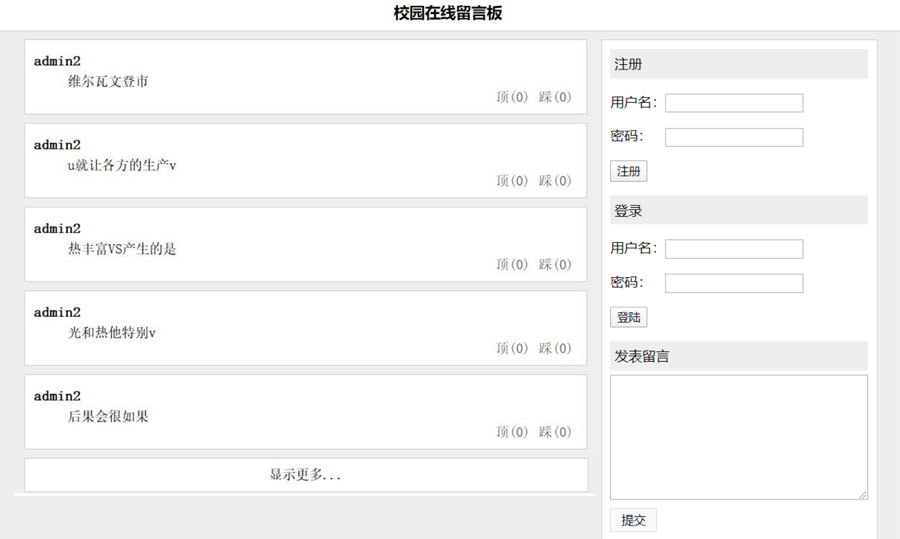900x539 pixels.
Task: Click message text 热丰富VS产生的是
Action: coord(122,249)
